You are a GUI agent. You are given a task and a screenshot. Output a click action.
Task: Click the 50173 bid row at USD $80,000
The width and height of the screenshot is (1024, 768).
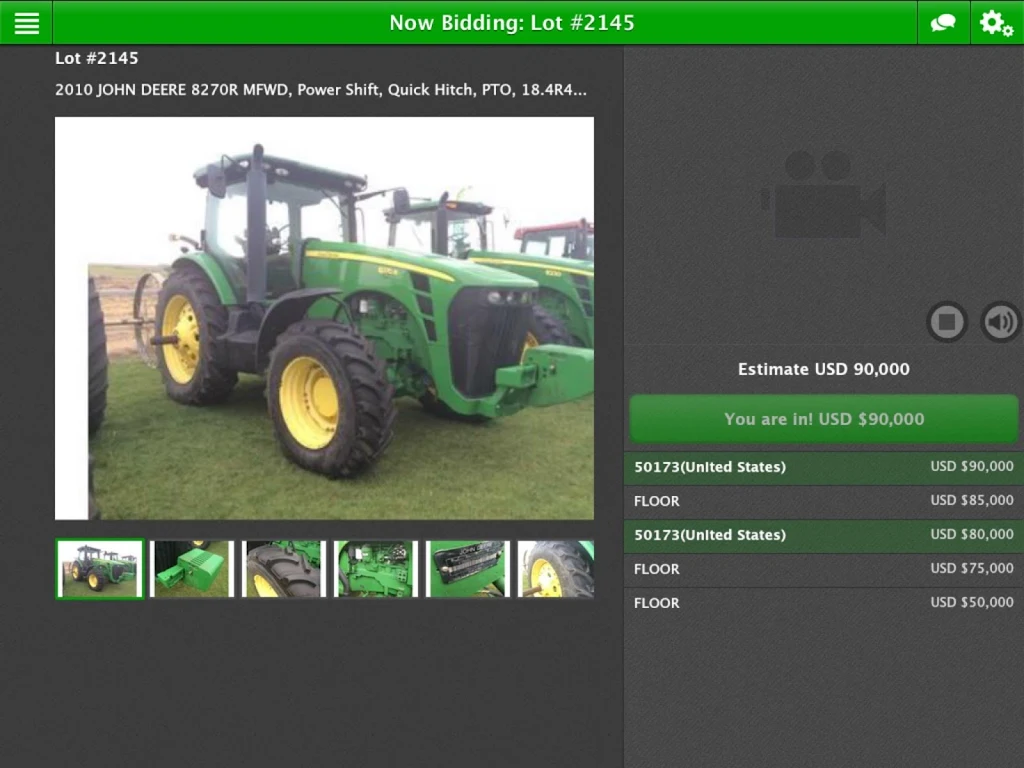click(x=824, y=535)
